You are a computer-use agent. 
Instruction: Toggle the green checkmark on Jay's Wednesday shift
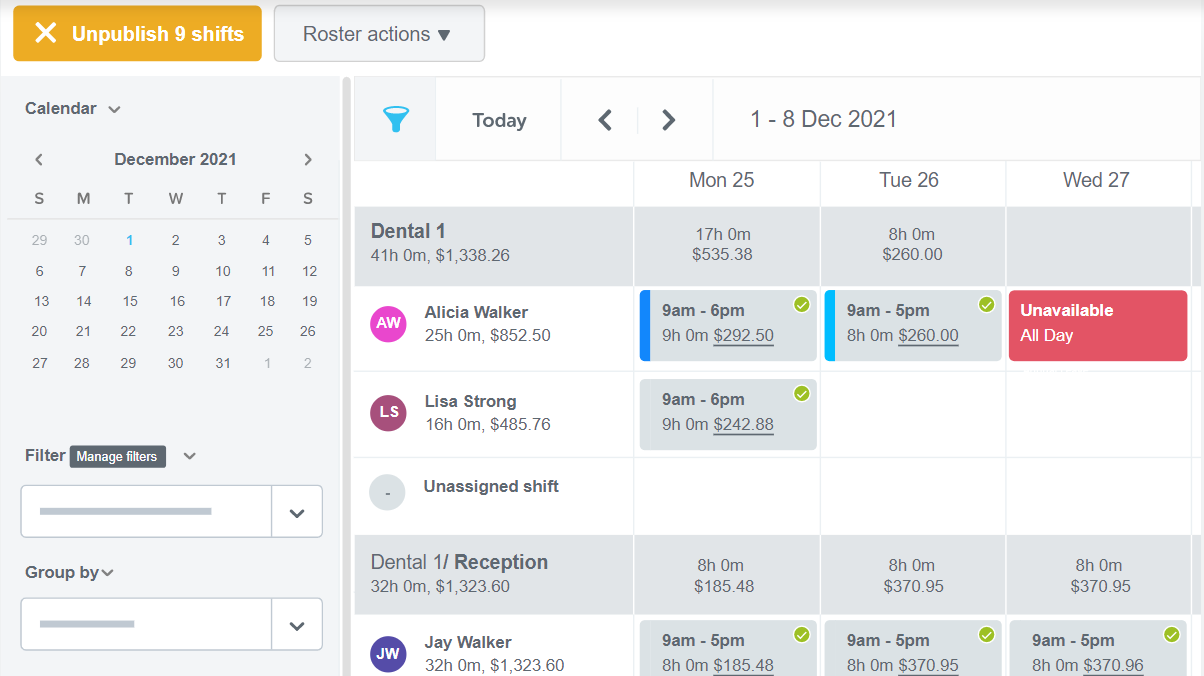(x=1171, y=634)
